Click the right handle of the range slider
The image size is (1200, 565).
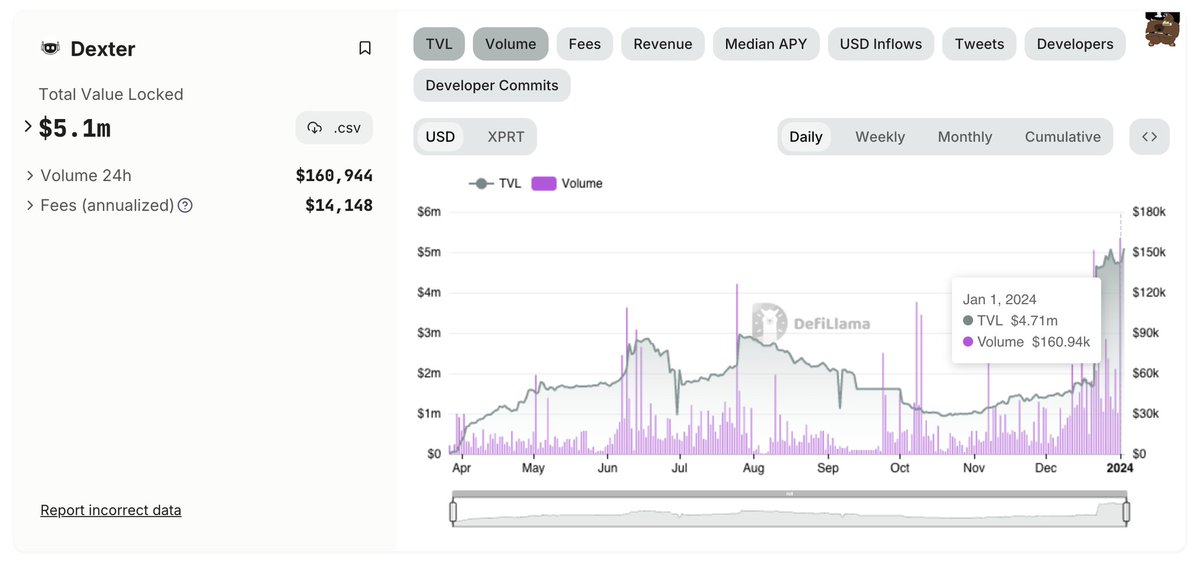pyautogui.click(x=1126, y=512)
